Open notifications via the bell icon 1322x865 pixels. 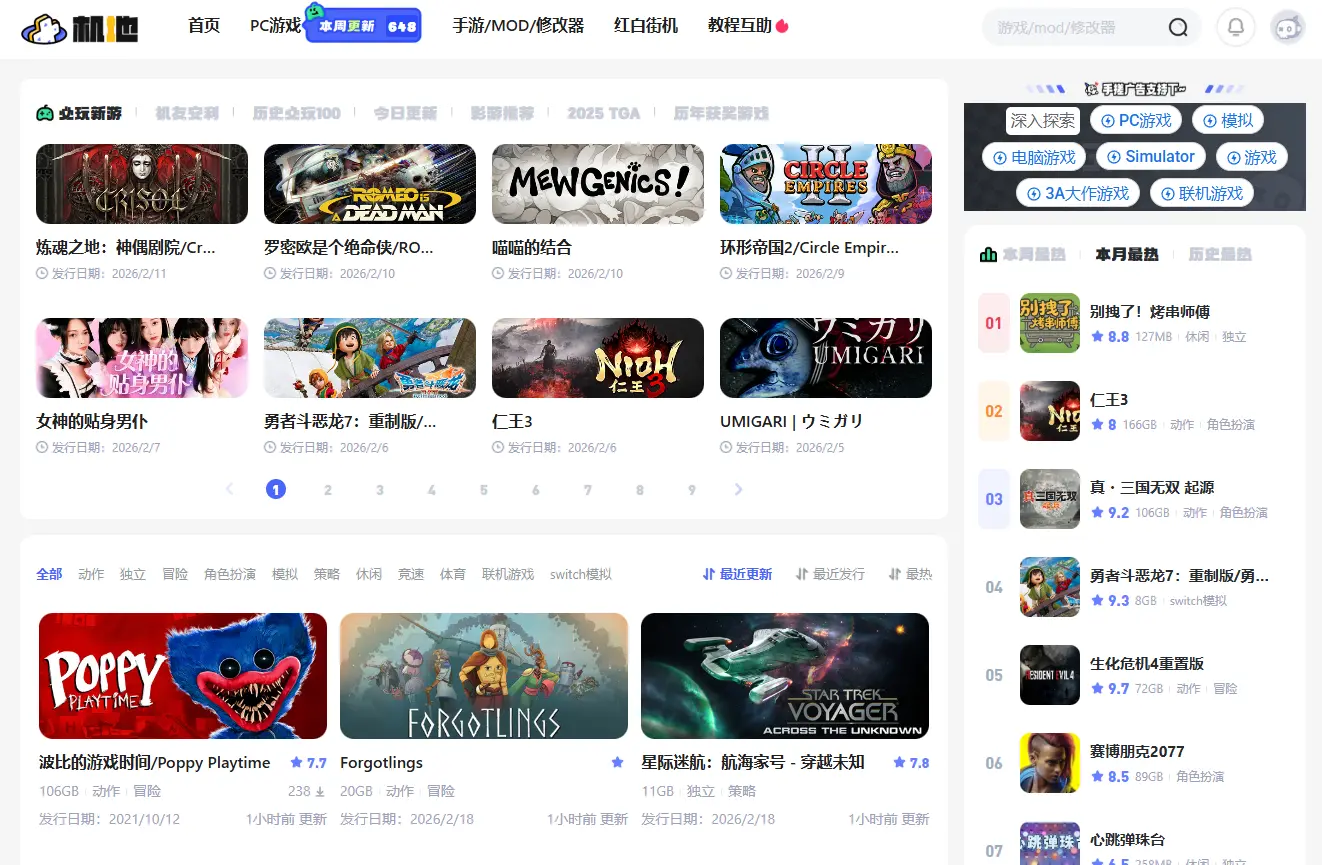coord(1236,27)
